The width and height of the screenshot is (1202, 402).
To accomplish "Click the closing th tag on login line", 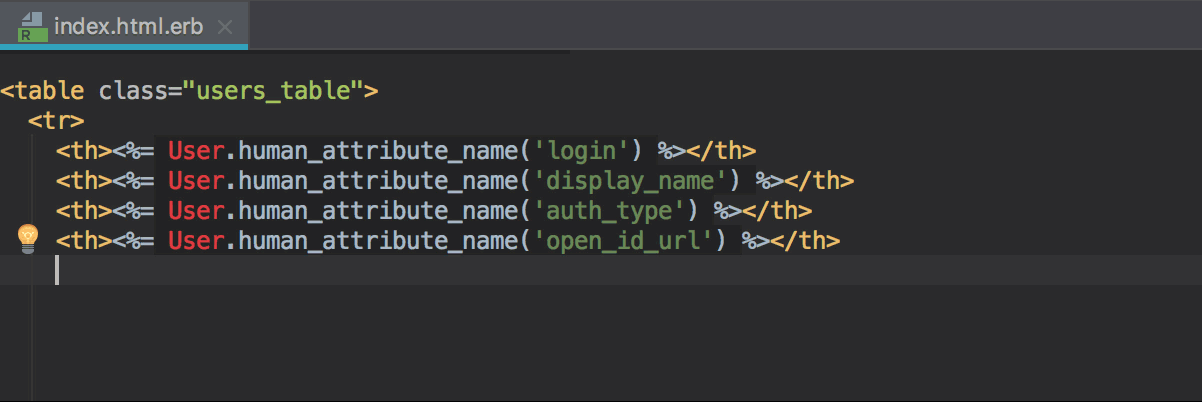I will coord(721,151).
